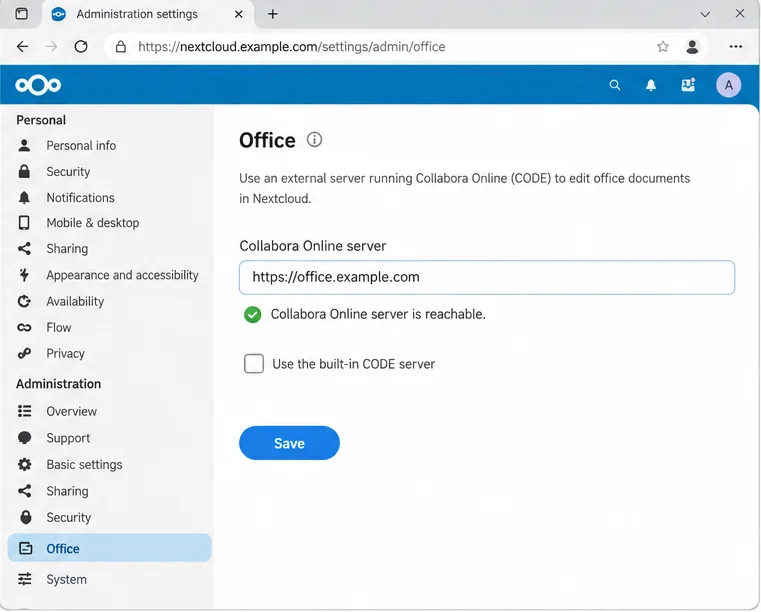Click the bell icon beside Notifications
The image size is (761, 612).
(x=24, y=198)
